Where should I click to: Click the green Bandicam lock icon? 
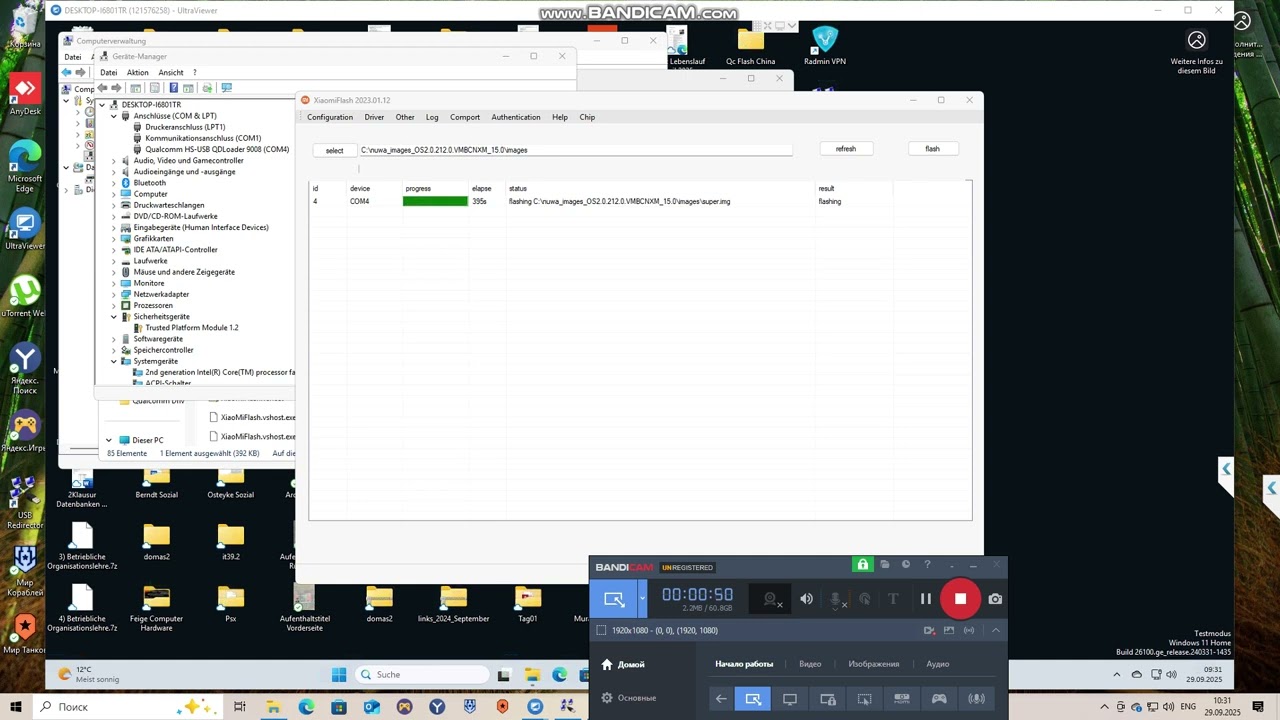tap(862, 565)
